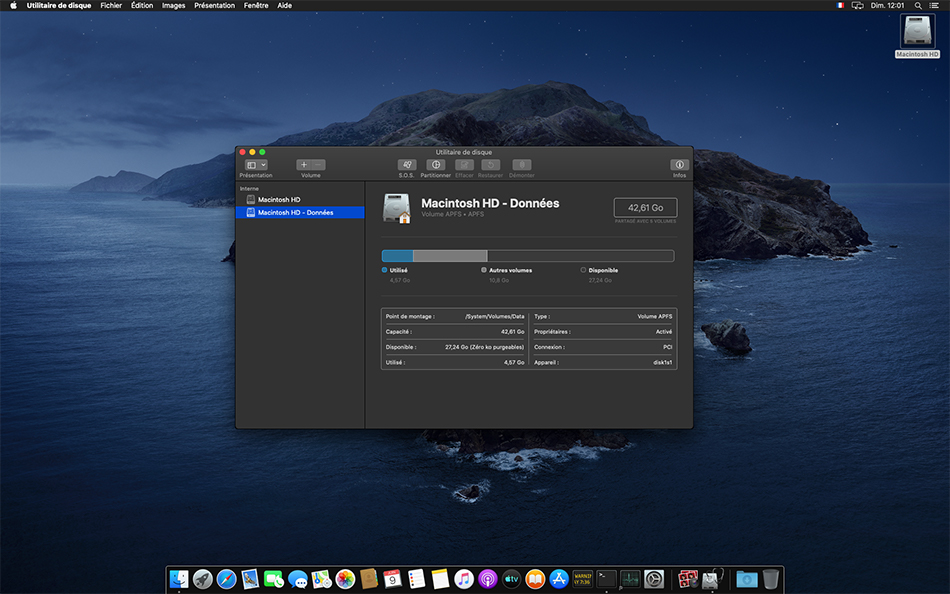Open the Fichier menu
Image resolution: width=950 pixels, height=594 pixels.
(111, 5)
